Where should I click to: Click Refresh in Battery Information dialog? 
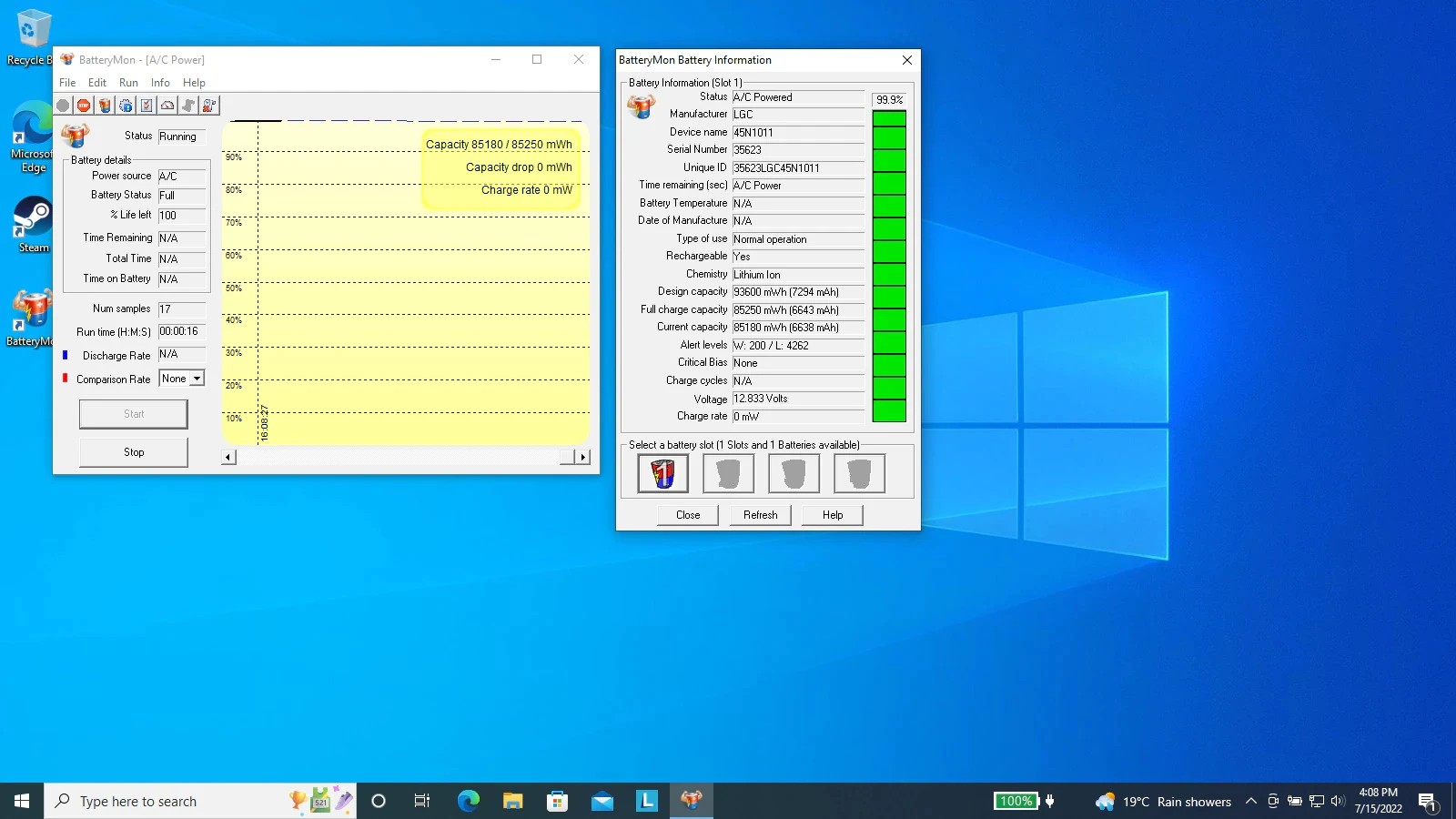[x=760, y=515]
